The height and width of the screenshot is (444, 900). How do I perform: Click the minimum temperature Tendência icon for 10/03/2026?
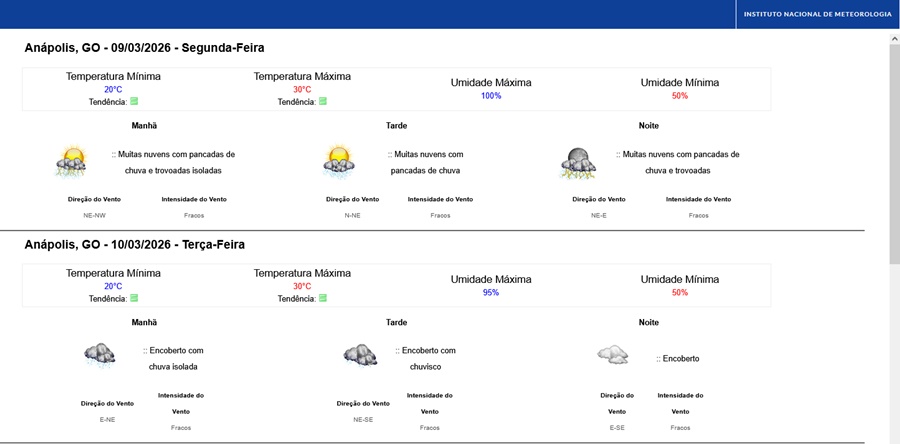point(134,298)
